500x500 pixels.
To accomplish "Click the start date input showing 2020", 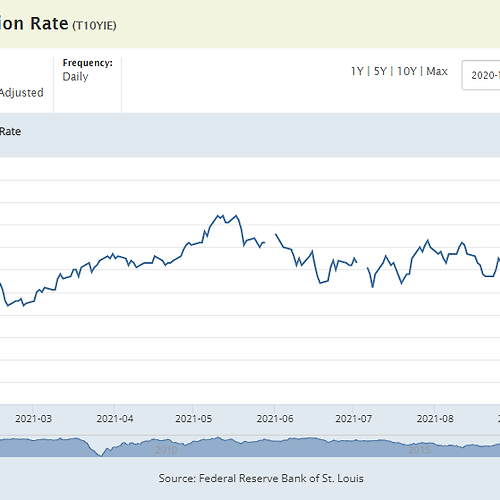I will 481,75.
